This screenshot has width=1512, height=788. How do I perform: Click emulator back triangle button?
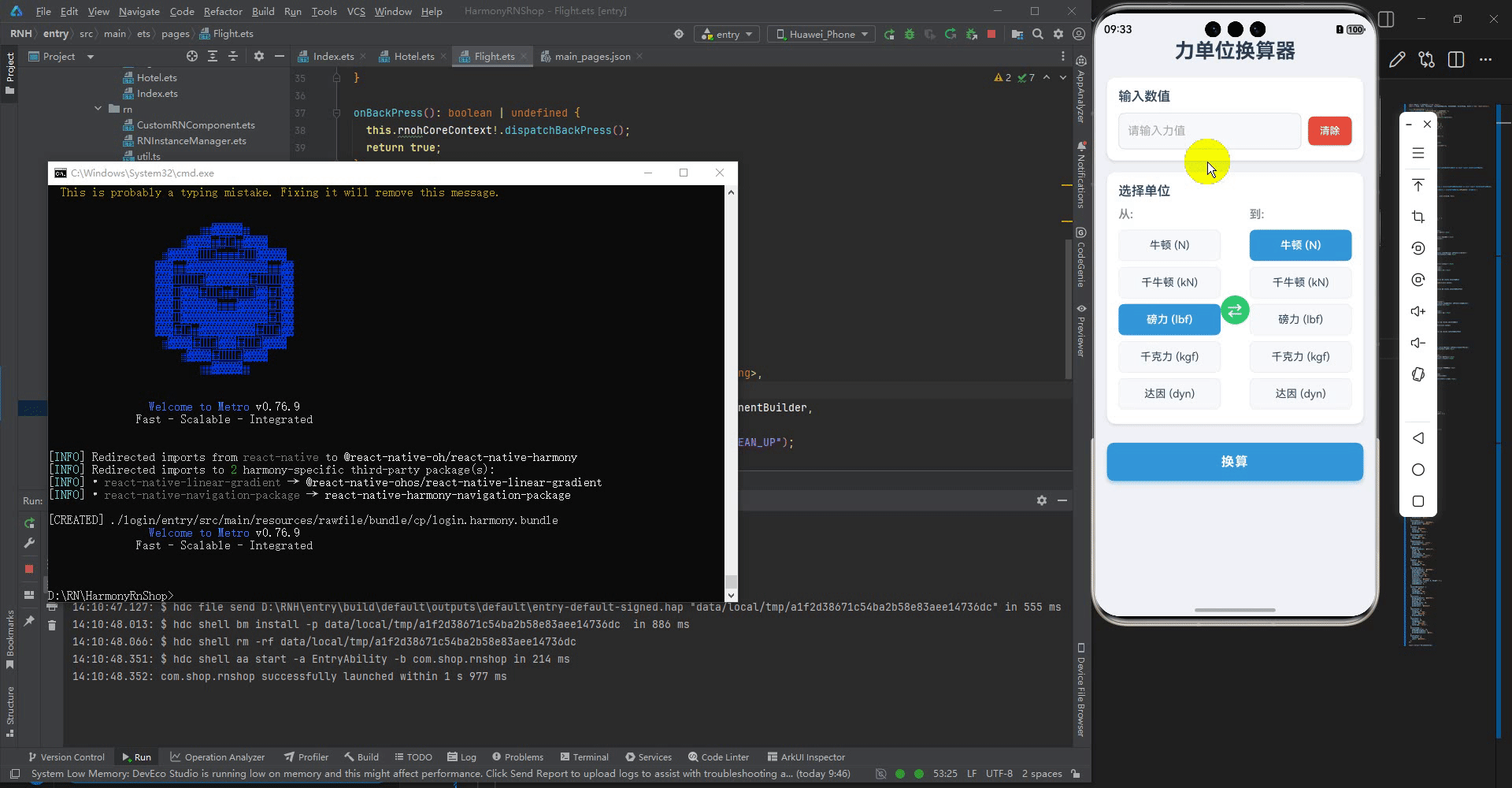pyautogui.click(x=1418, y=438)
